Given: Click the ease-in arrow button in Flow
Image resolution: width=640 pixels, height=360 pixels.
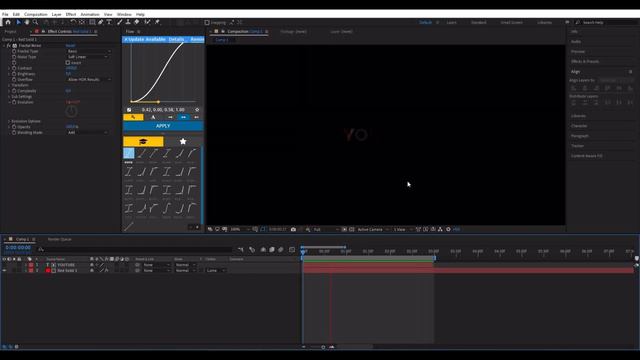Looking at the screenshot, I should point(170,117).
